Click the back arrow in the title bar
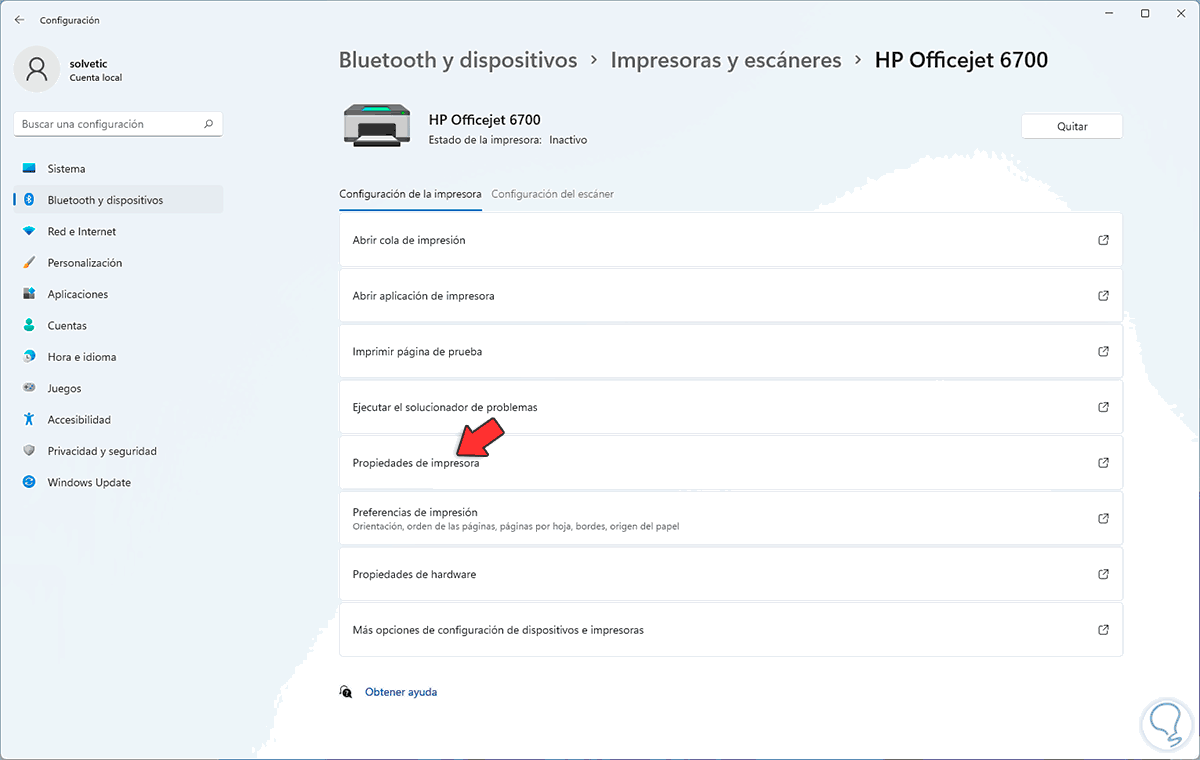Viewport: 1200px width, 760px height. point(19,20)
